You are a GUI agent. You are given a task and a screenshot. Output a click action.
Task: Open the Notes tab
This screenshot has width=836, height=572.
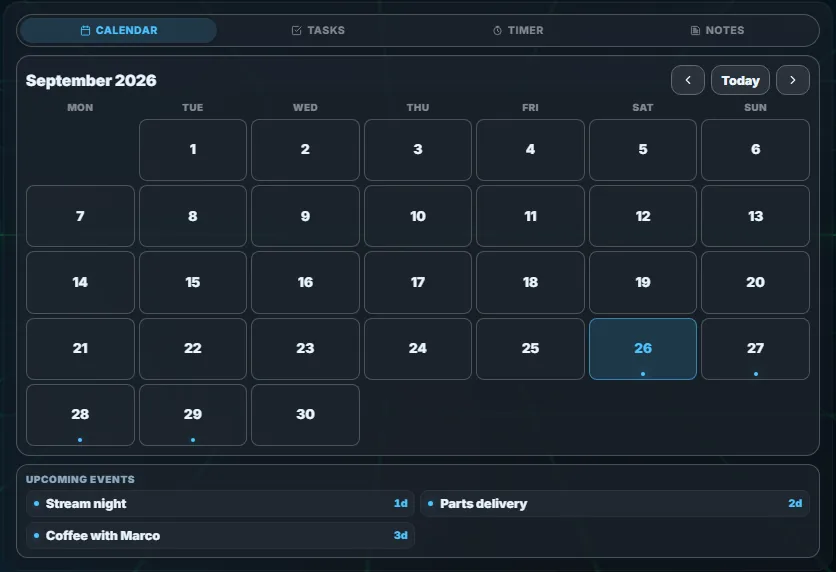tap(718, 30)
